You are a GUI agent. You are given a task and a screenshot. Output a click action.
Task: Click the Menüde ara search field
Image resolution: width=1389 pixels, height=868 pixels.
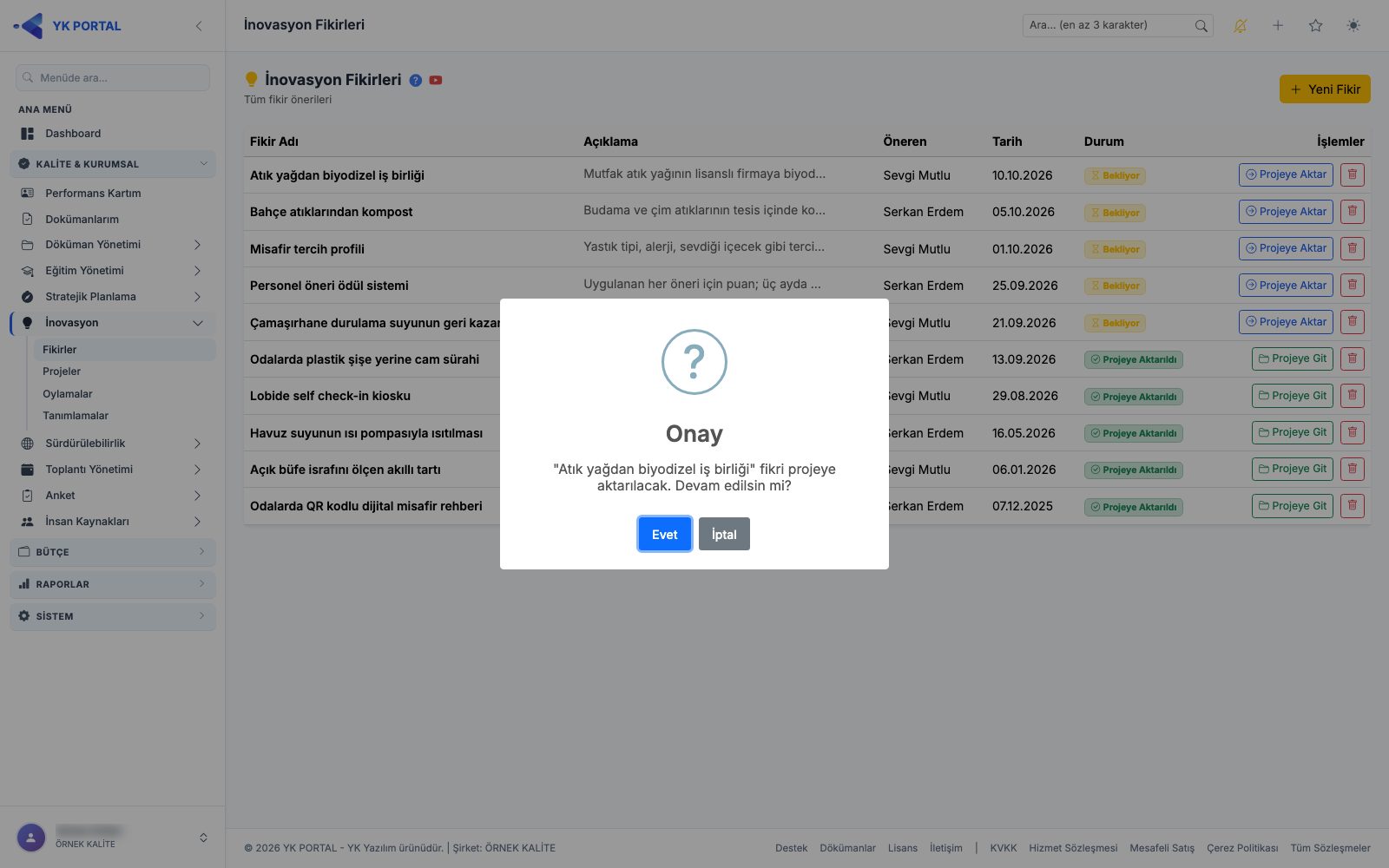point(113,77)
